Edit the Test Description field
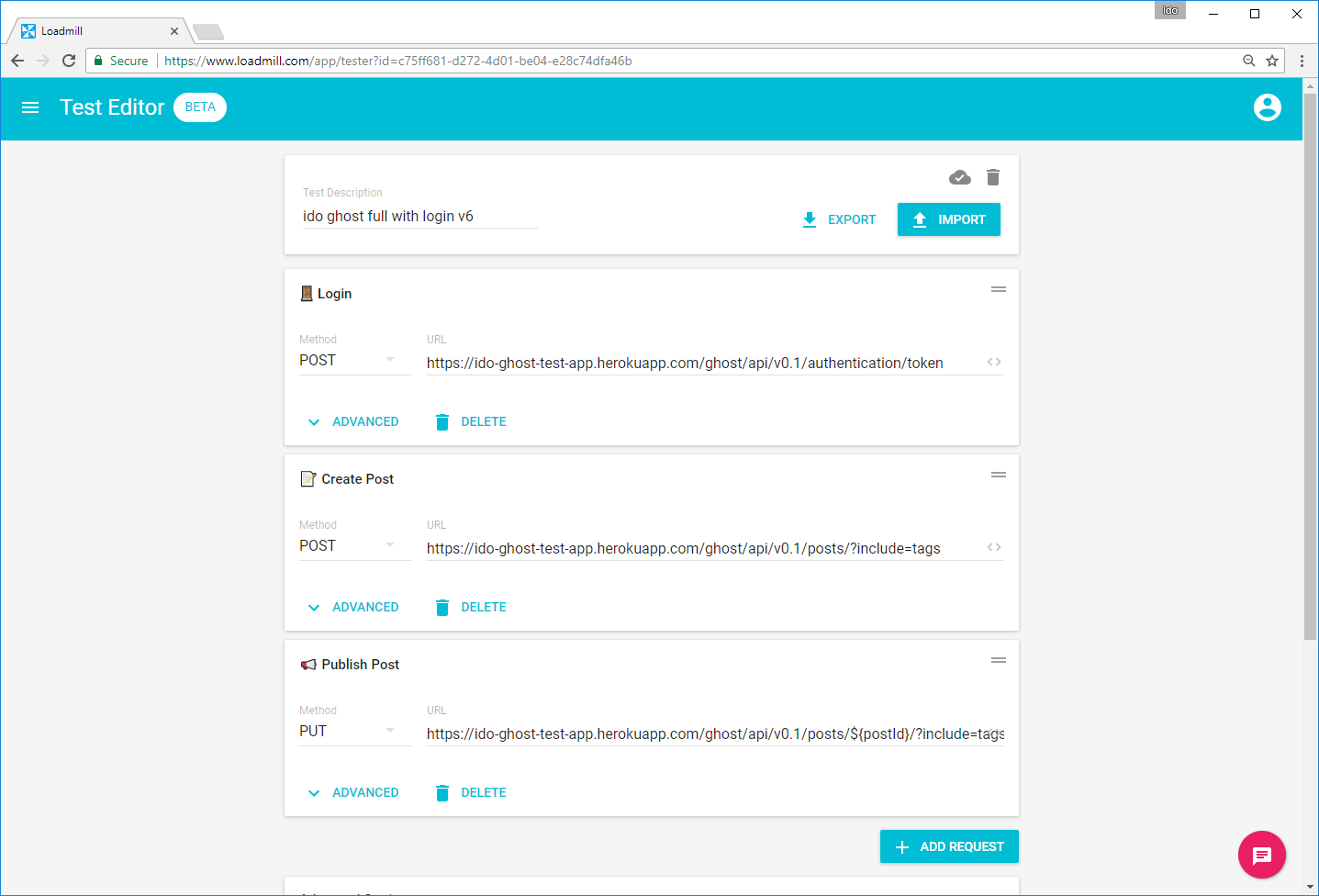1319x896 pixels. [x=420, y=217]
